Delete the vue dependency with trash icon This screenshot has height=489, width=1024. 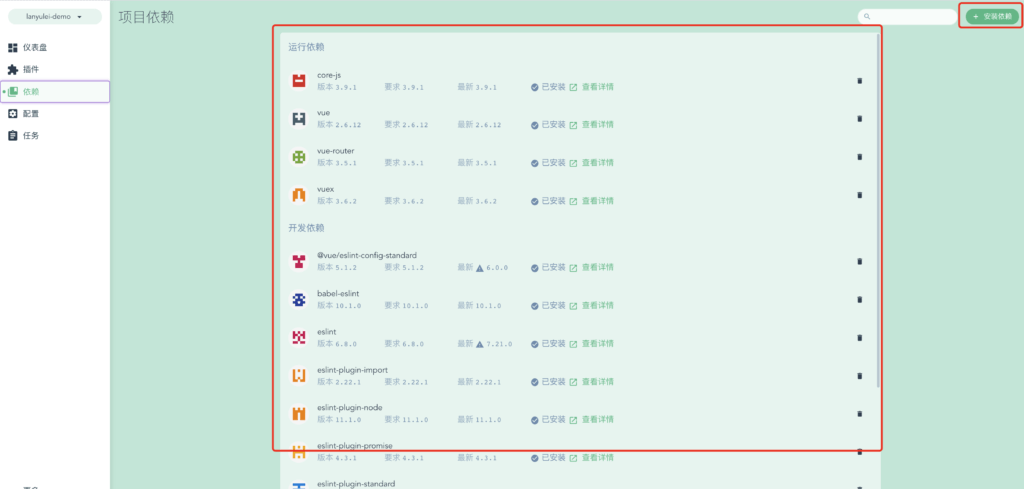click(x=859, y=119)
